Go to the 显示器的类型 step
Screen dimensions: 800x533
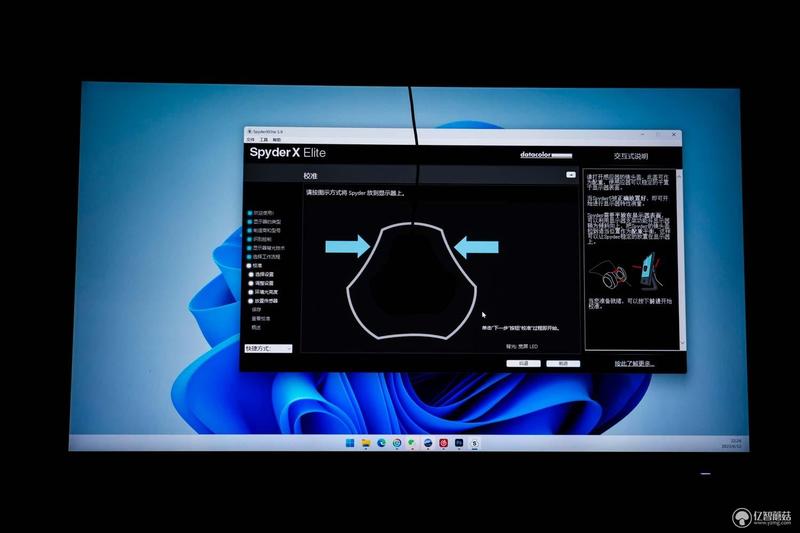(x=264, y=222)
